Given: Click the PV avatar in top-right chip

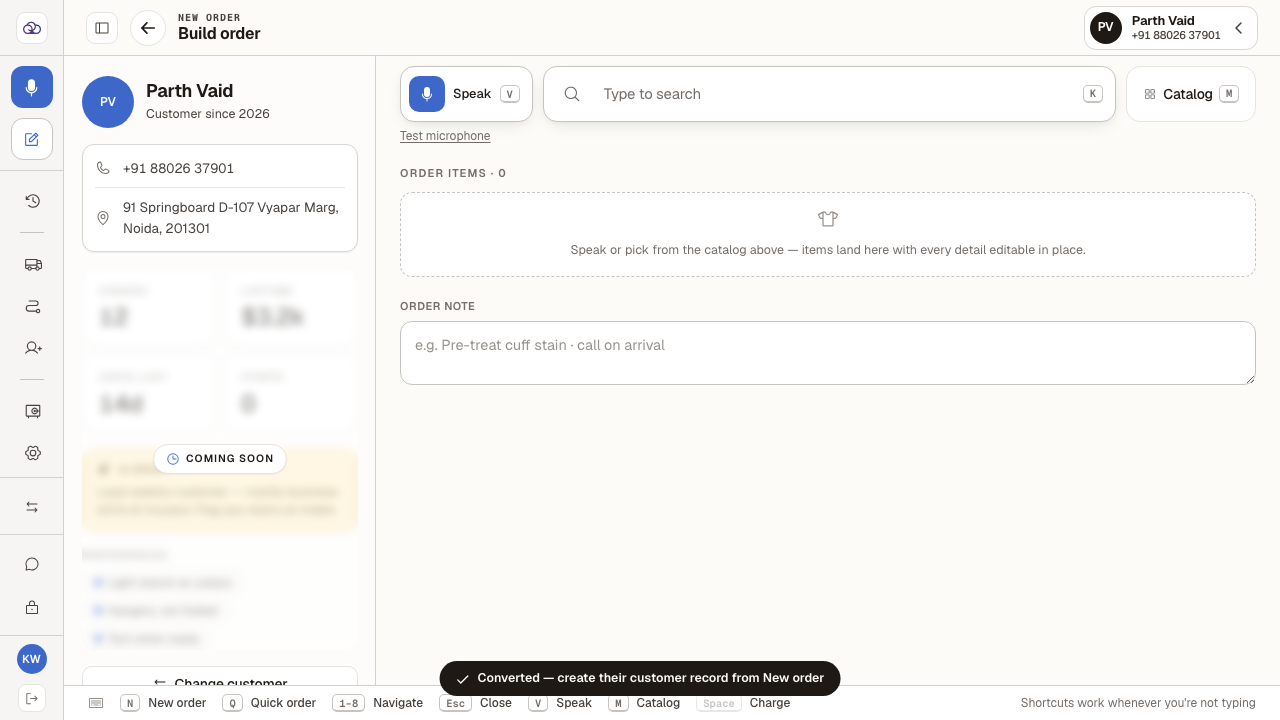Looking at the screenshot, I should pyautogui.click(x=1105, y=27).
